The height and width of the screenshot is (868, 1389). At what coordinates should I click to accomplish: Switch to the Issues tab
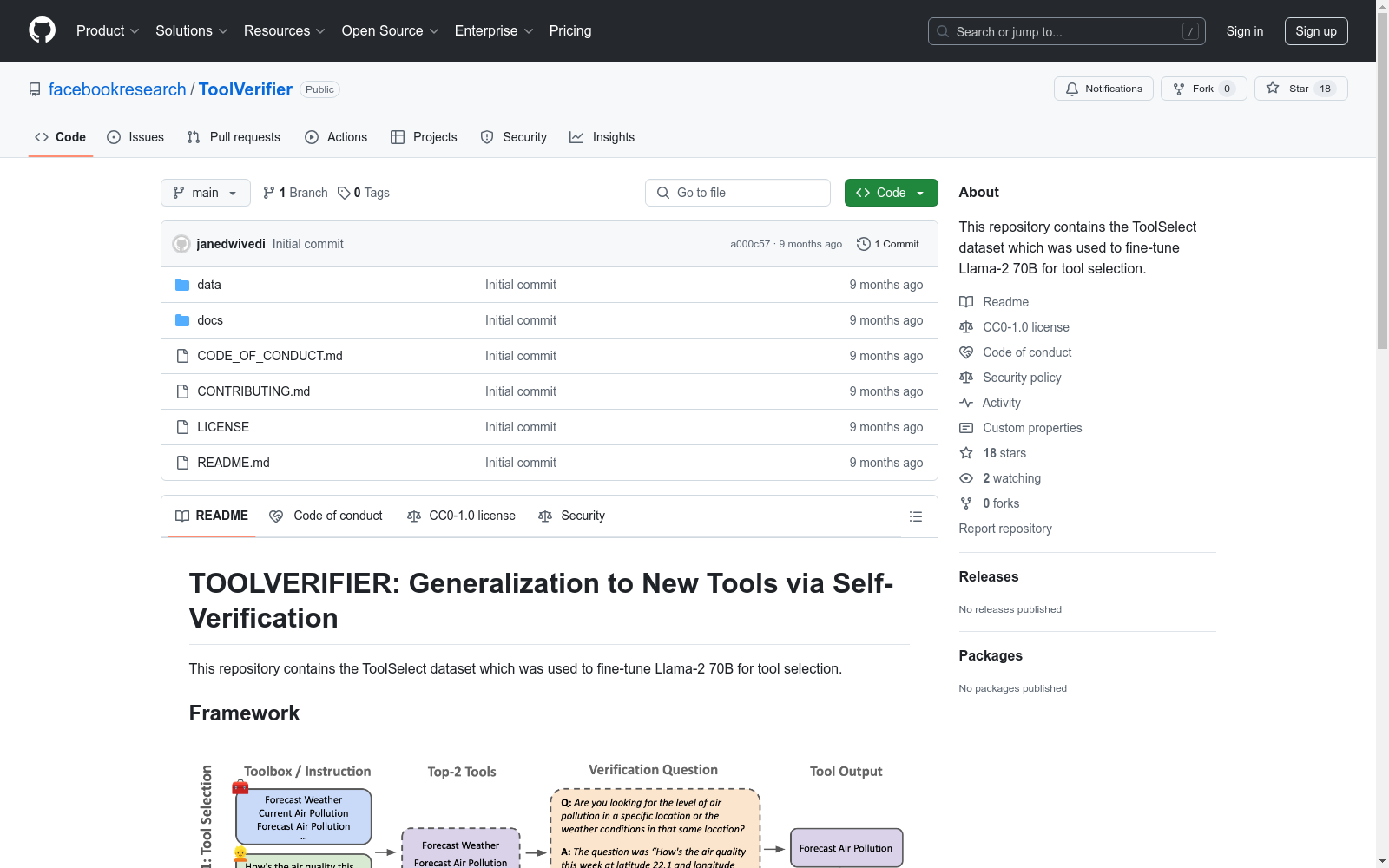click(135, 137)
